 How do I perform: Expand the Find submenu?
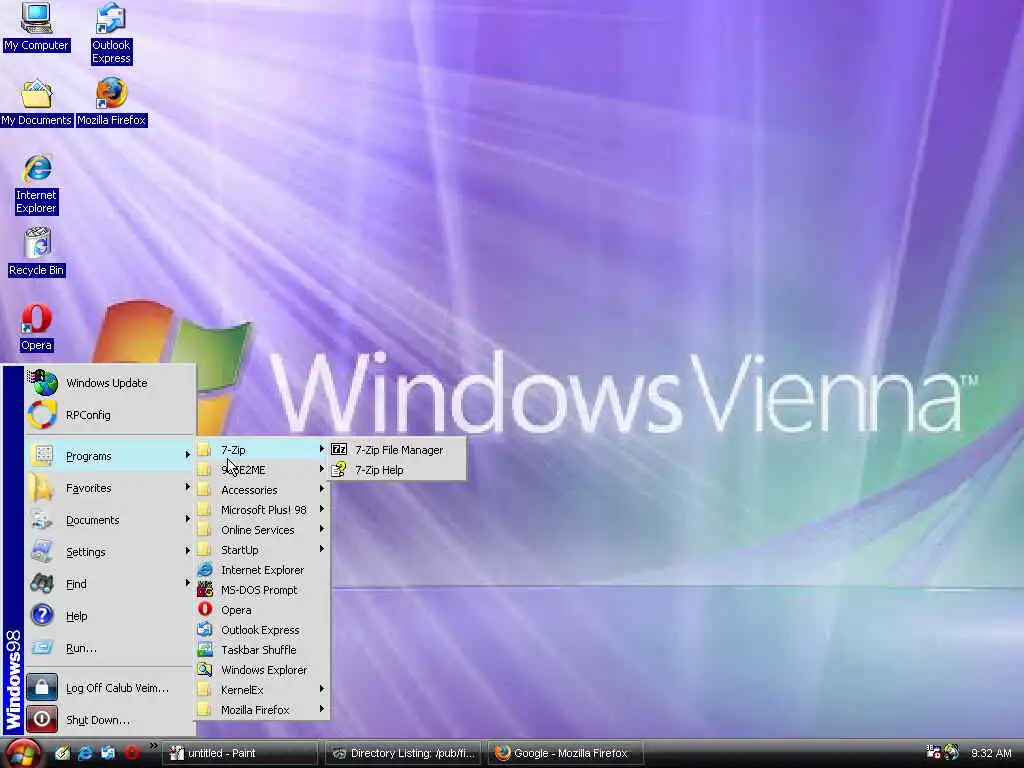point(110,584)
